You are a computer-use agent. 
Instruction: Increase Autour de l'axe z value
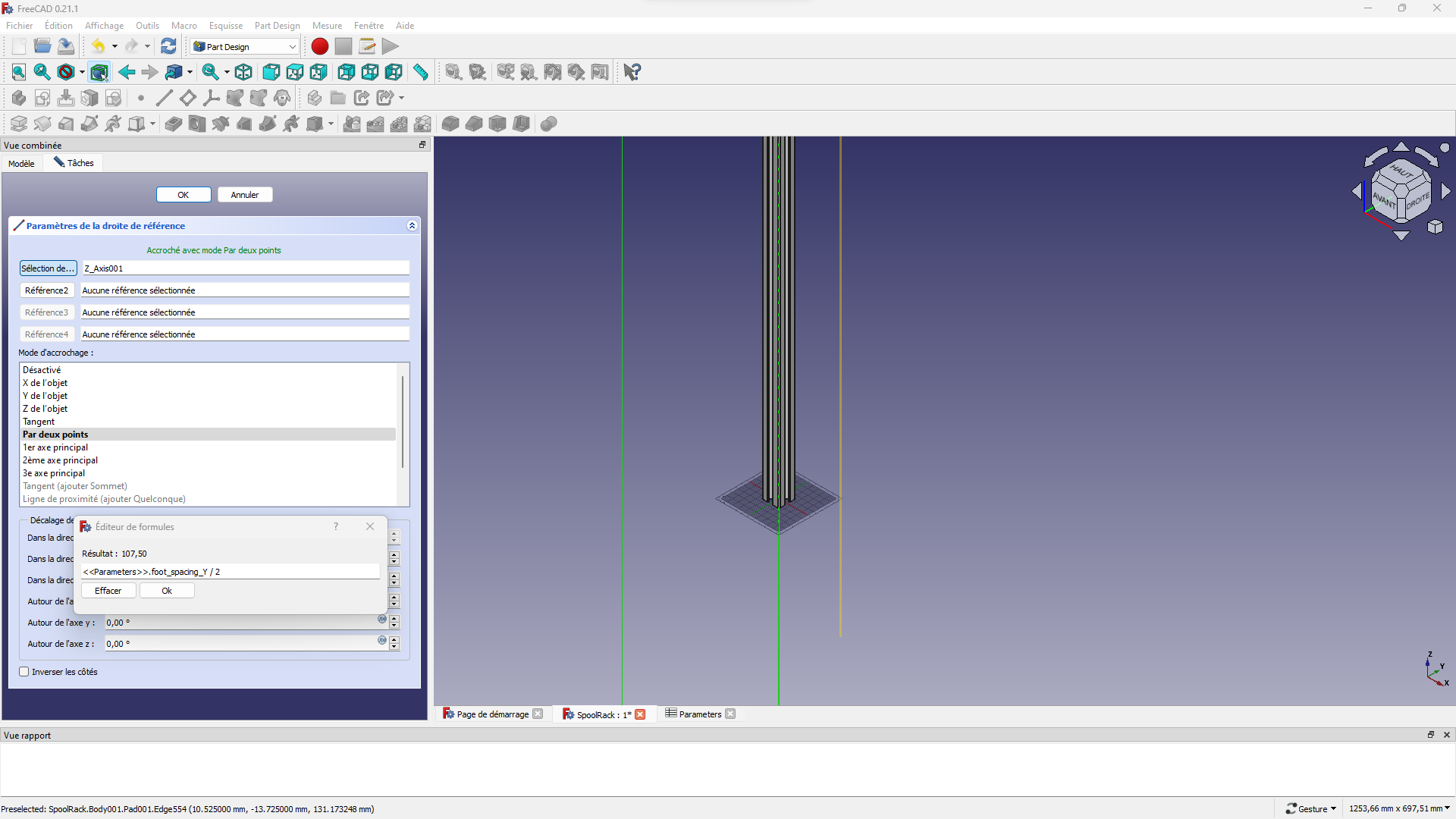click(394, 639)
